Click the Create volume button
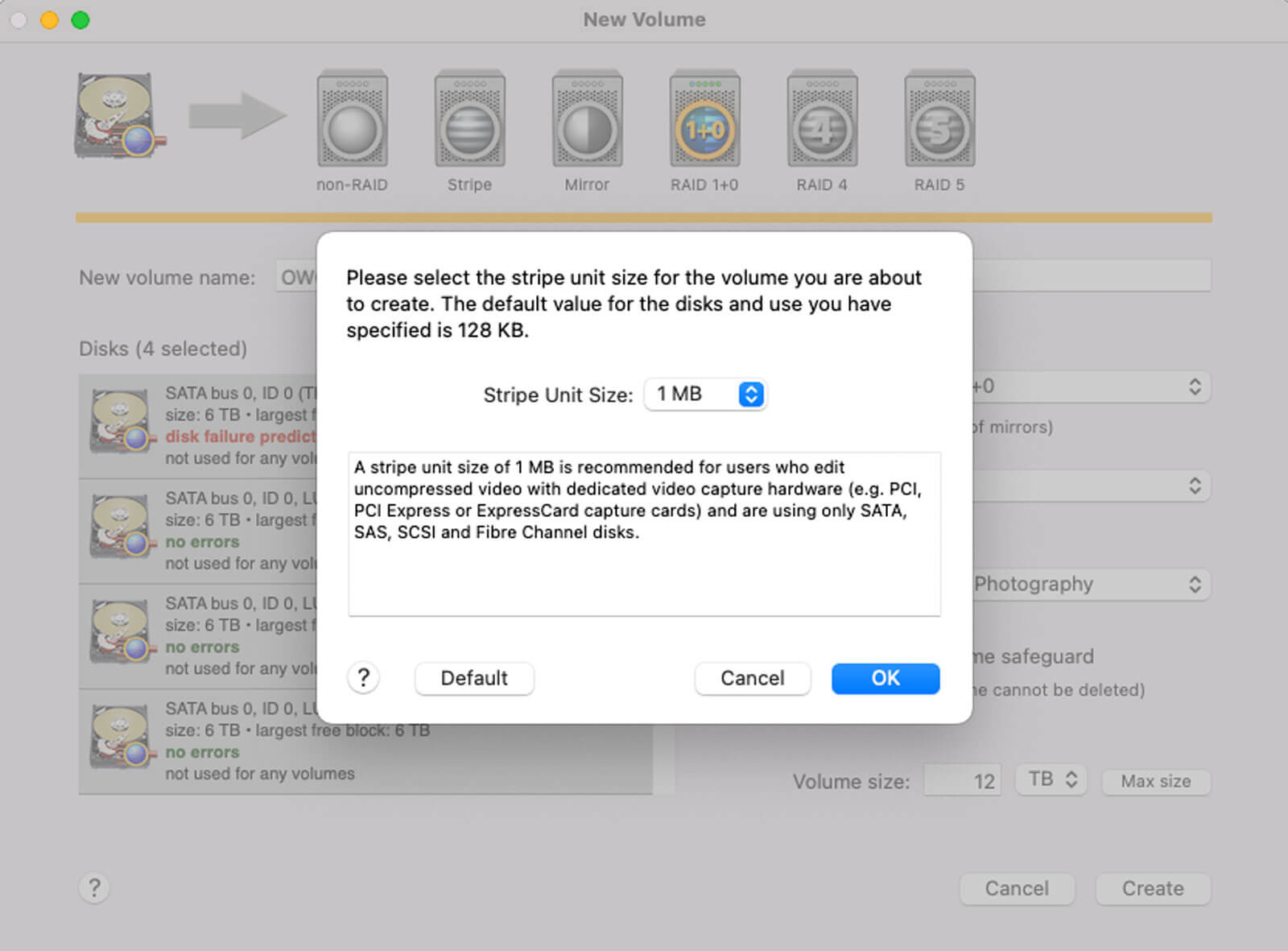Screen dimensions: 1288x951 1152,888
